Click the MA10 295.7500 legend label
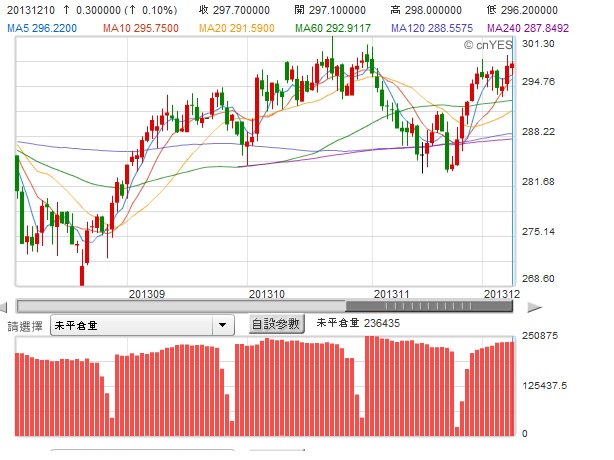Viewport: 614px width, 460px height. coord(141,28)
